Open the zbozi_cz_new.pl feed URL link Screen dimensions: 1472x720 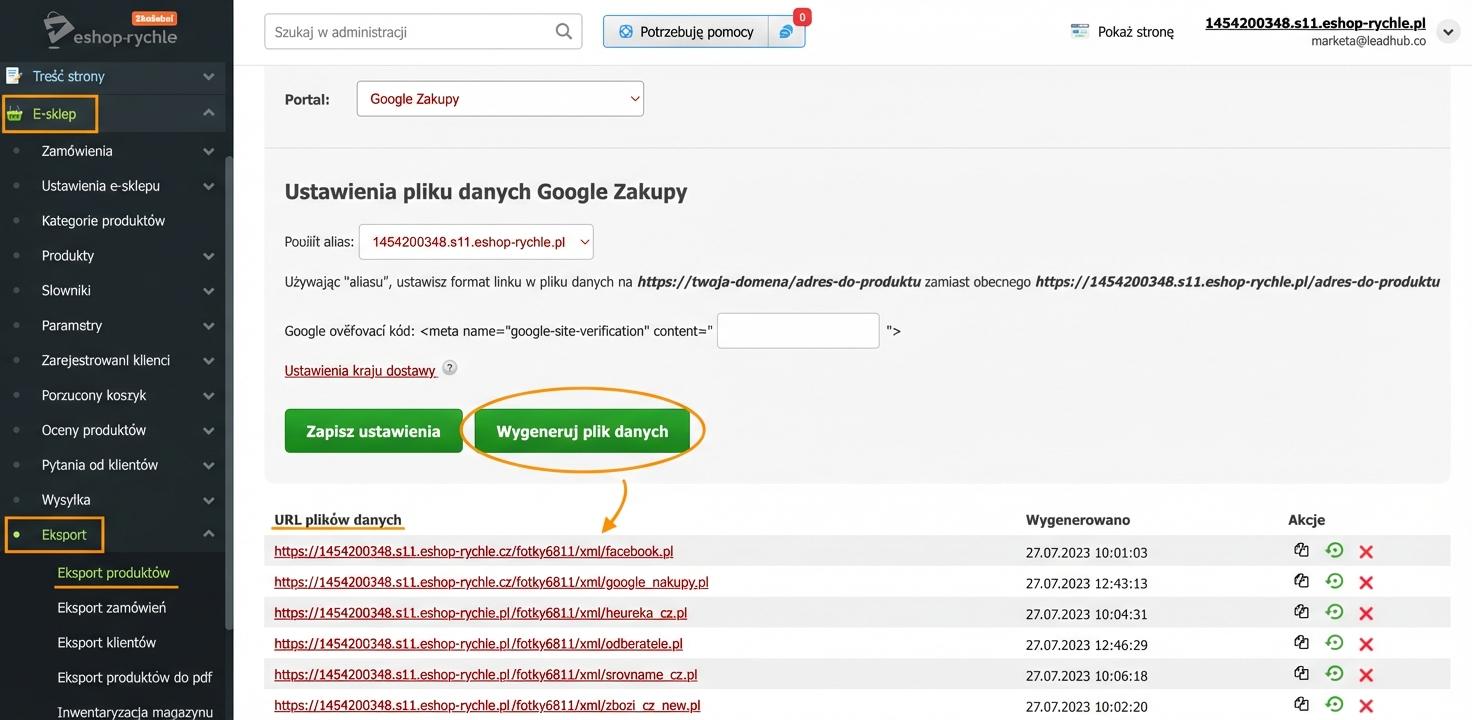(487, 705)
